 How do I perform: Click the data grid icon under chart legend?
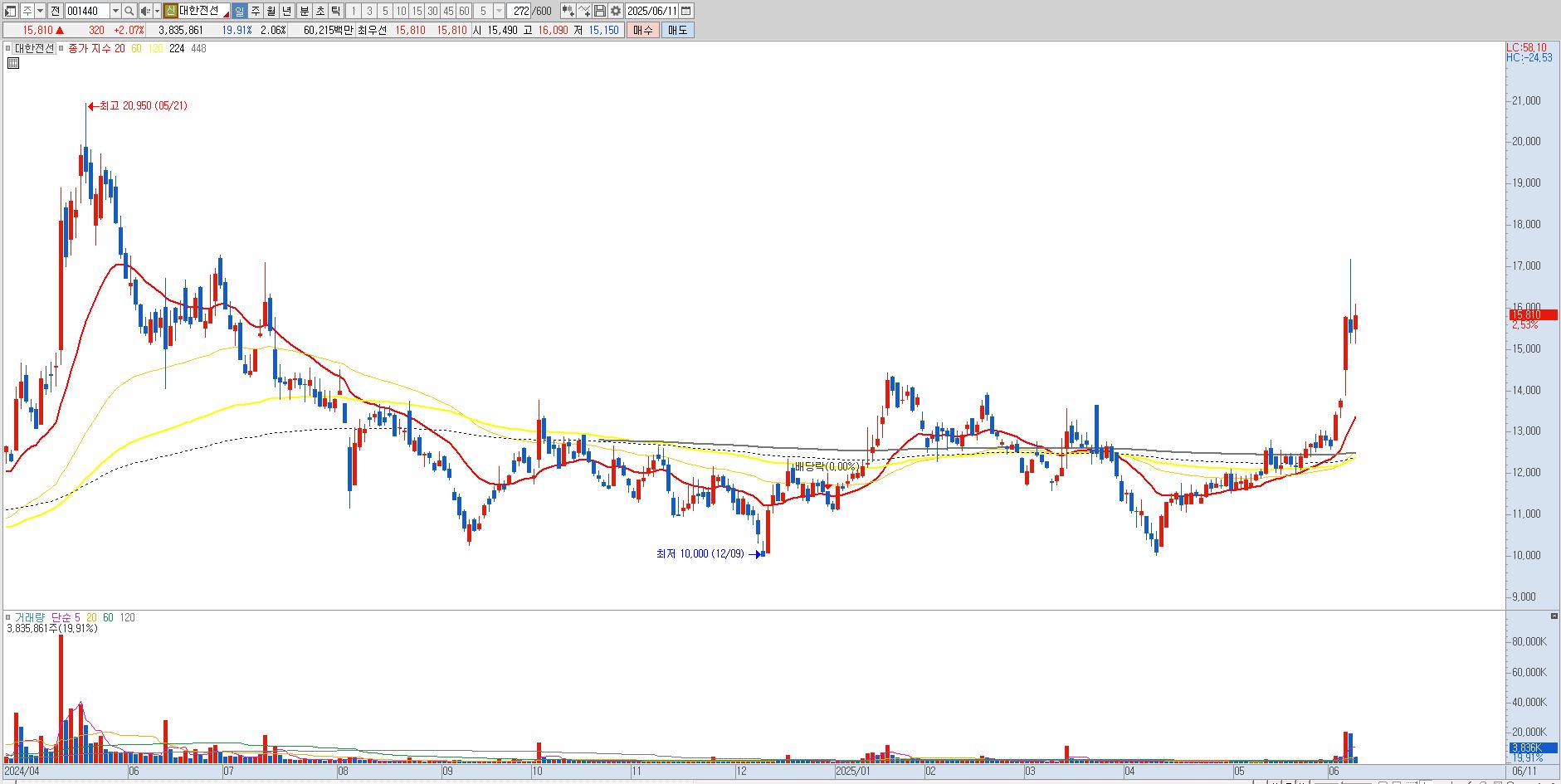point(12,62)
